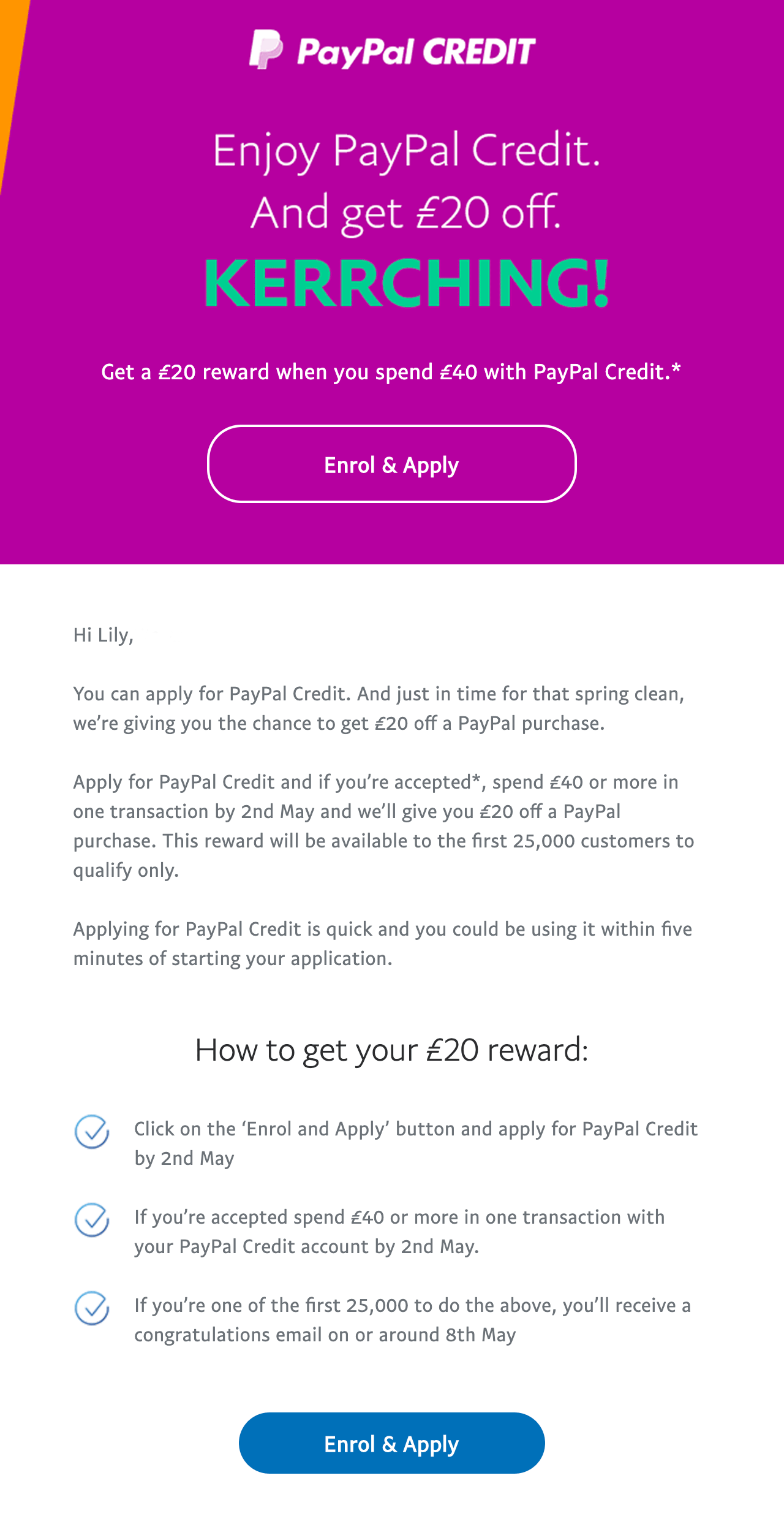Click the step text about congratulations email 8th May
Viewport: 784px width, 1527px height.
[x=412, y=1320]
